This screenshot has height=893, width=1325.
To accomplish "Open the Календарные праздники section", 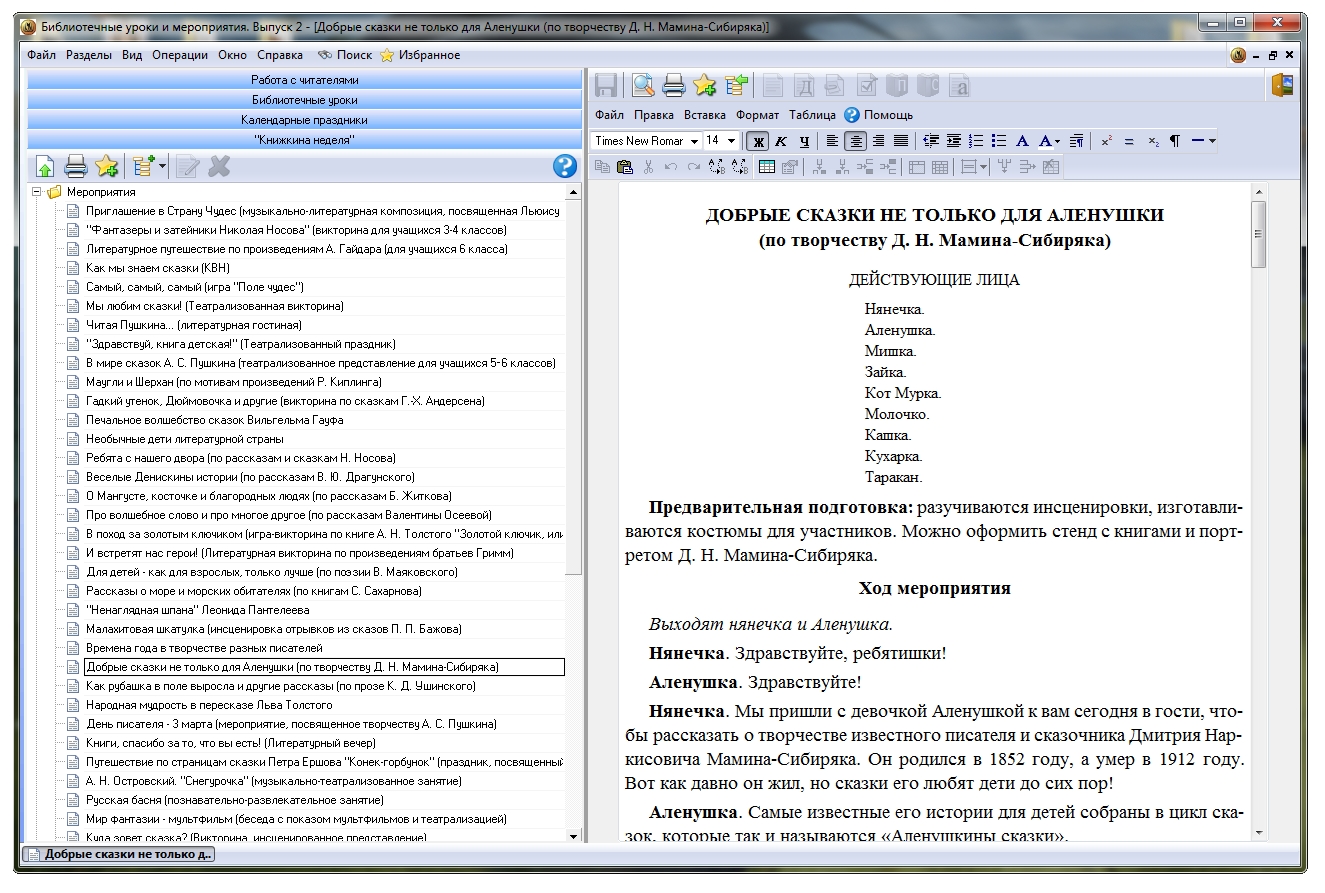I will (x=304, y=119).
